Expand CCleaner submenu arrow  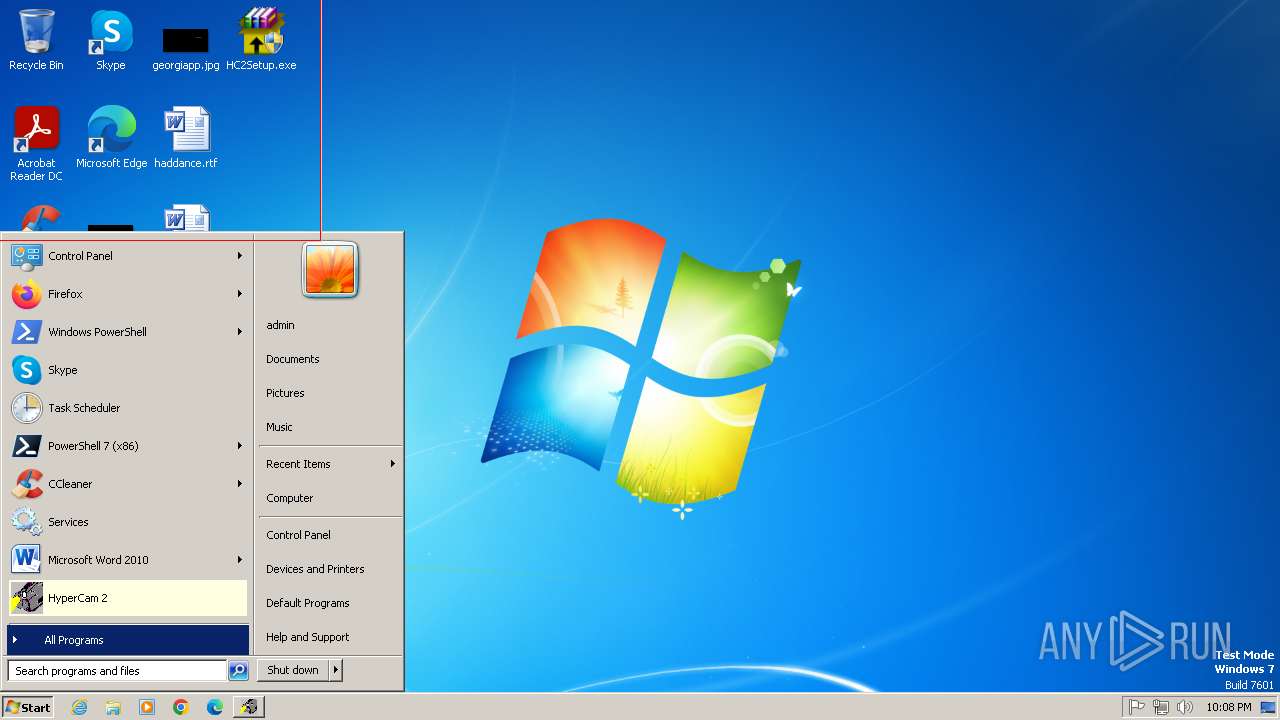tap(240, 484)
